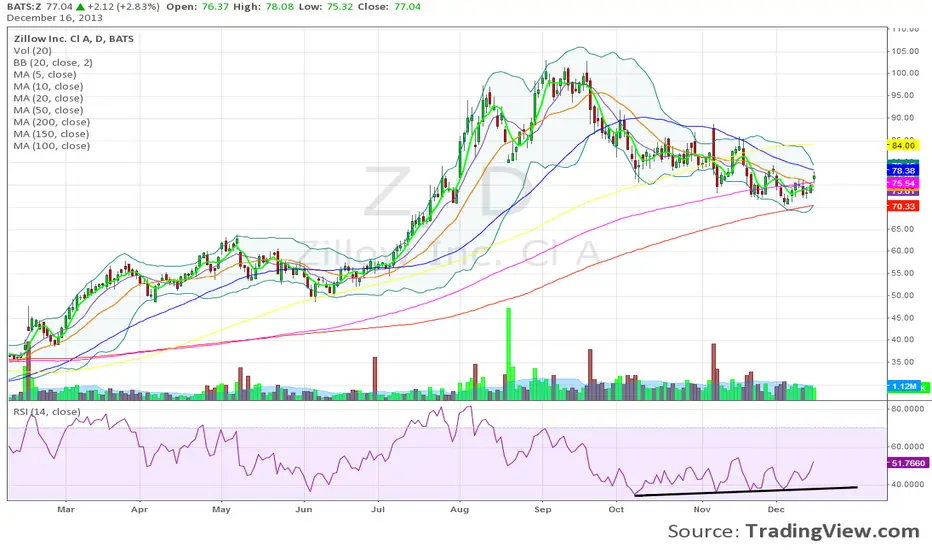Click the 95.00 price axis label
Image resolution: width=932 pixels, height=550 pixels.
pos(905,95)
